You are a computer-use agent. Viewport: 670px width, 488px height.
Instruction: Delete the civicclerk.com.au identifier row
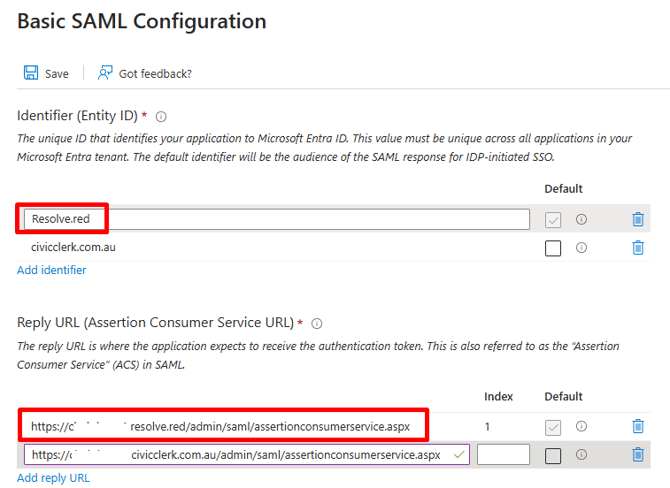[638, 248]
